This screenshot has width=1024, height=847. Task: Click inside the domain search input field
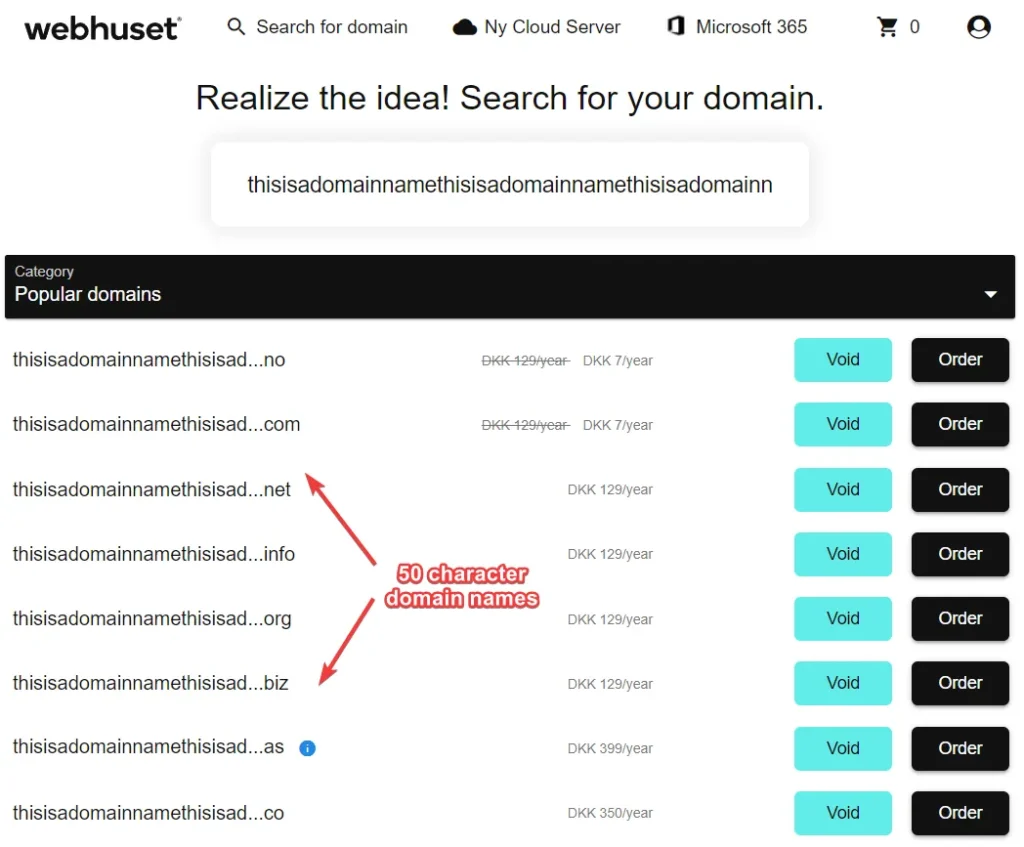pyautogui.click(x=510, y=184)
